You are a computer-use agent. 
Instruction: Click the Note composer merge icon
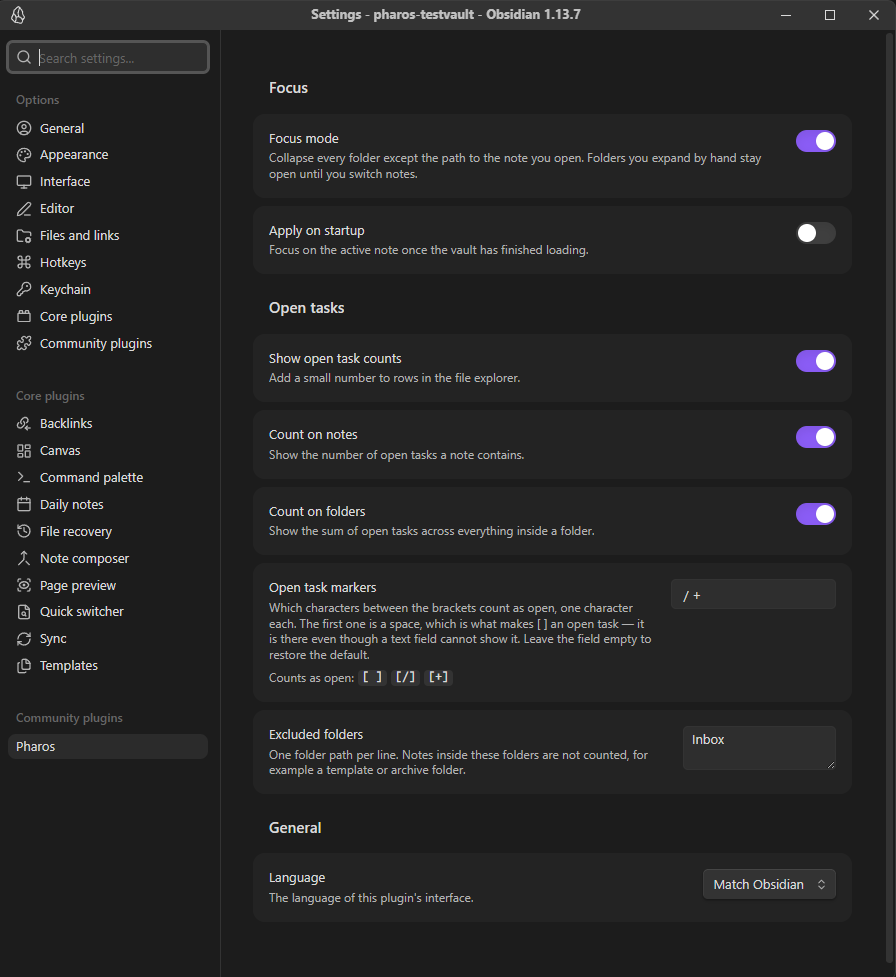point(24,558)
